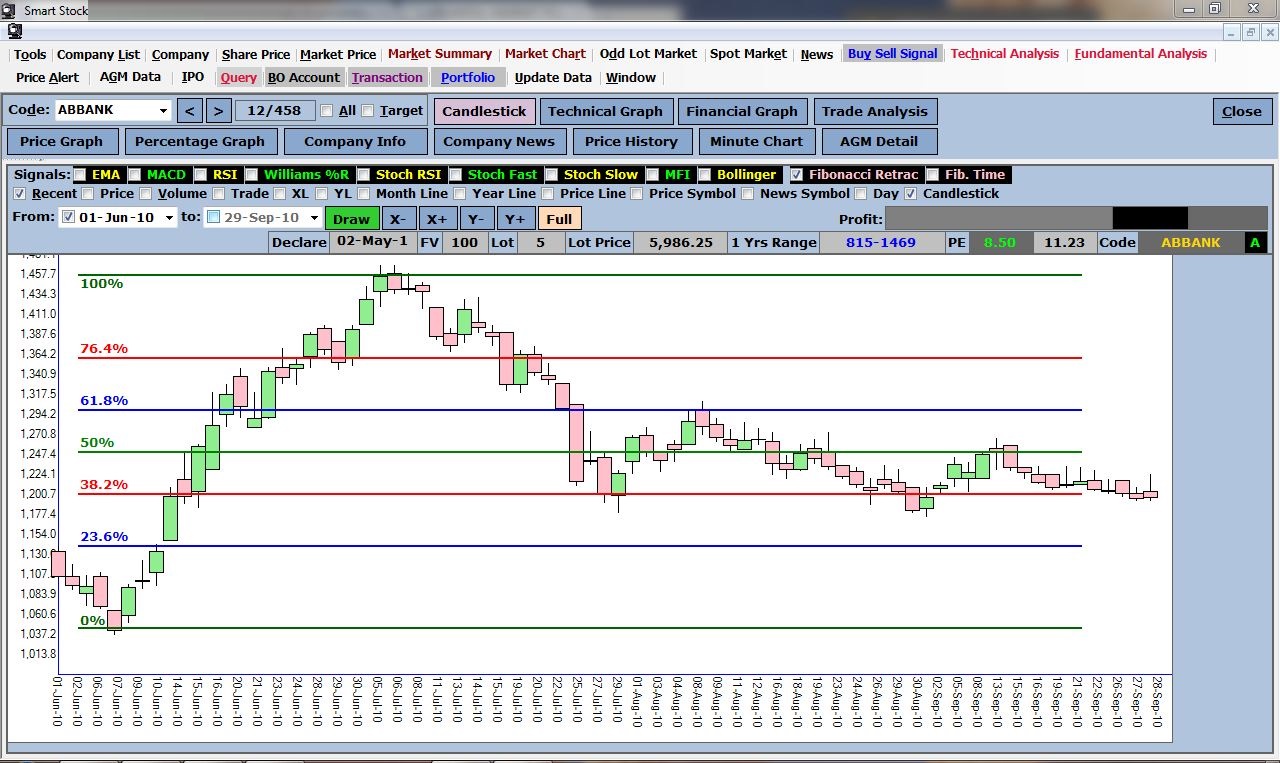
Task: Enable the Bollinger checkbox
Action: coord(706,175)
